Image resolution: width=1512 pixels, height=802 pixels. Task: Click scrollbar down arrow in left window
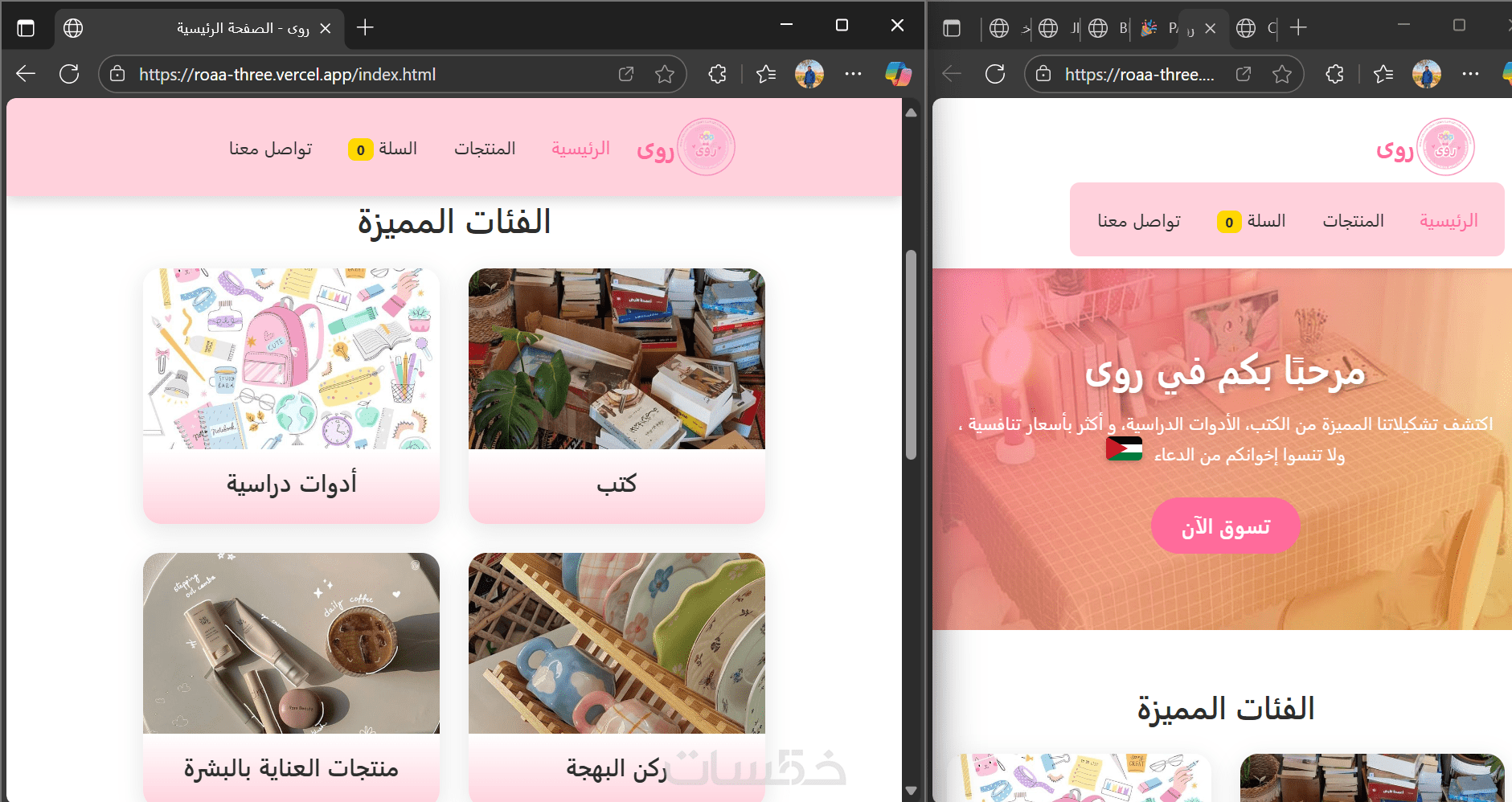[911, 791]
